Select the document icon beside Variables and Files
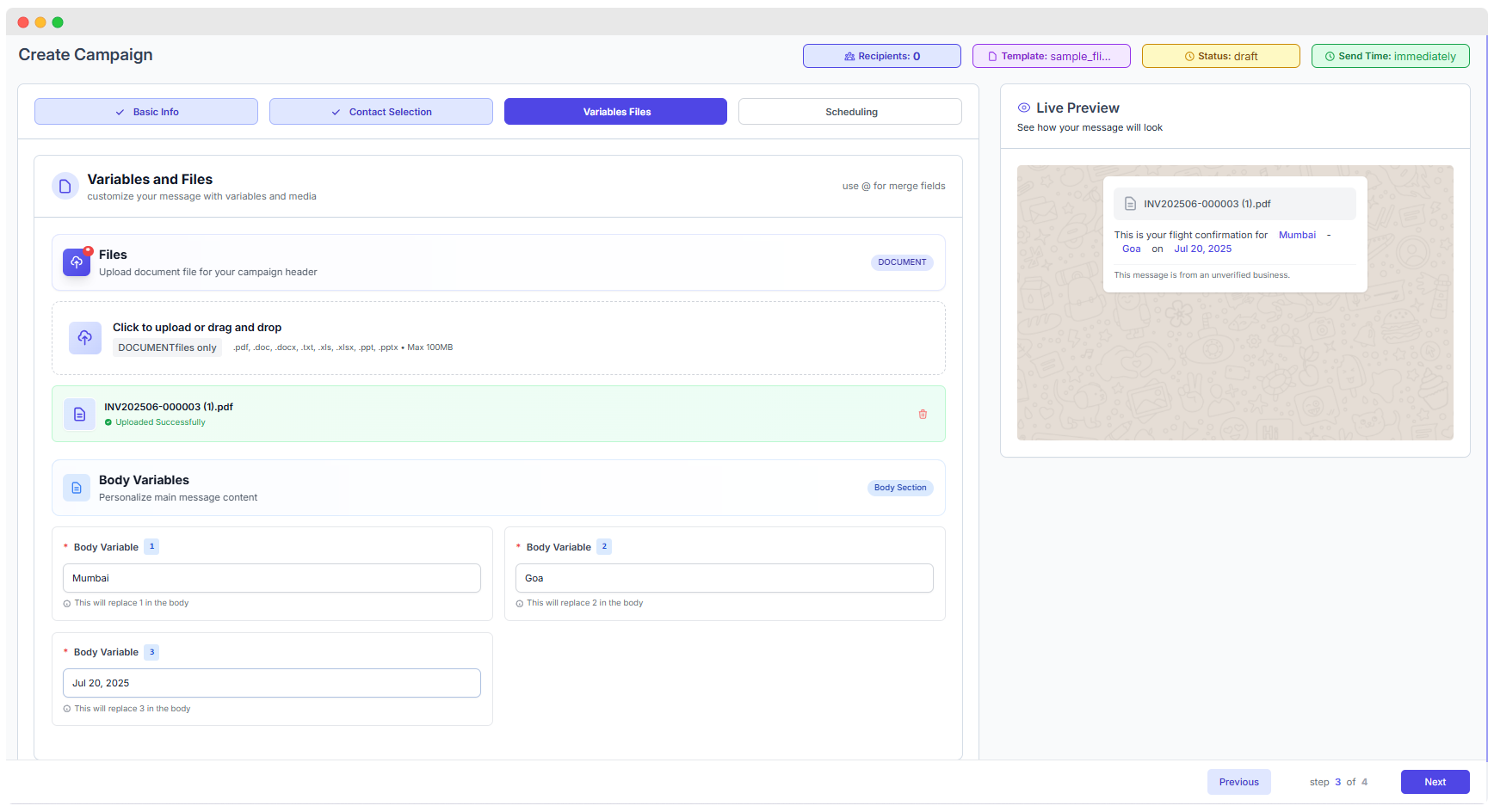1494x812 pixels. tap(65, 186)
